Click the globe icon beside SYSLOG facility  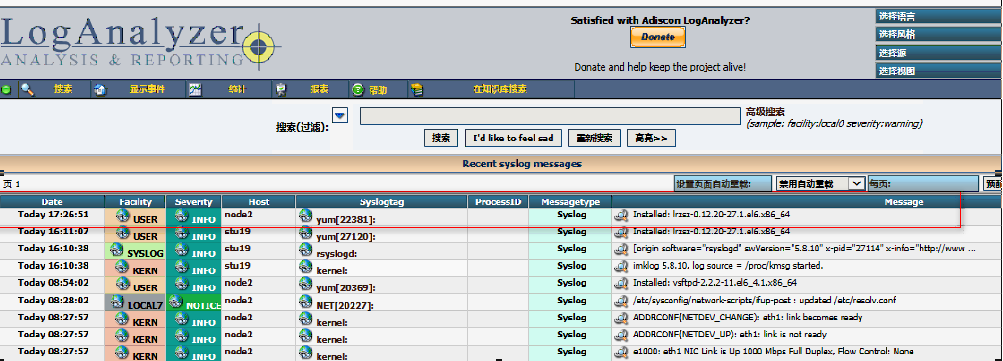pyautogui.click(x=116, y=249)
